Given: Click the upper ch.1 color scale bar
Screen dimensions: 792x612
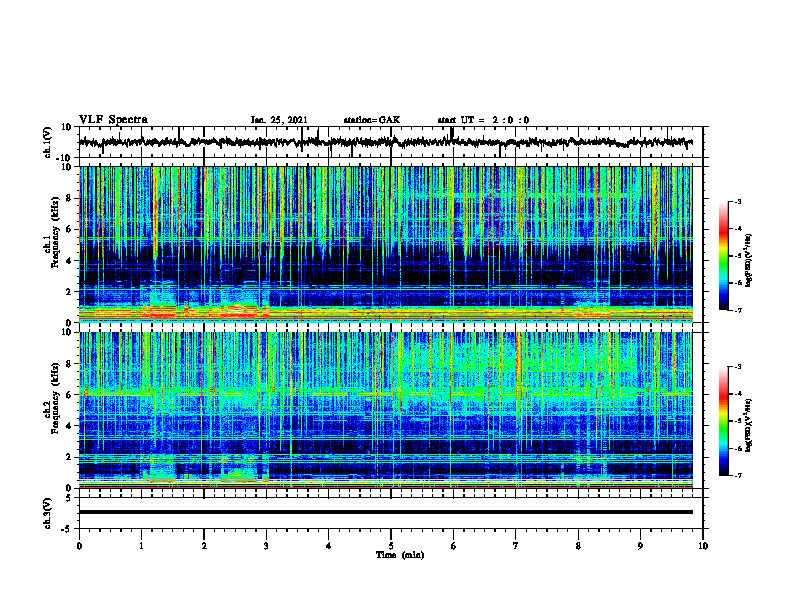Looking at the screenshot, I should pos(723,256).
